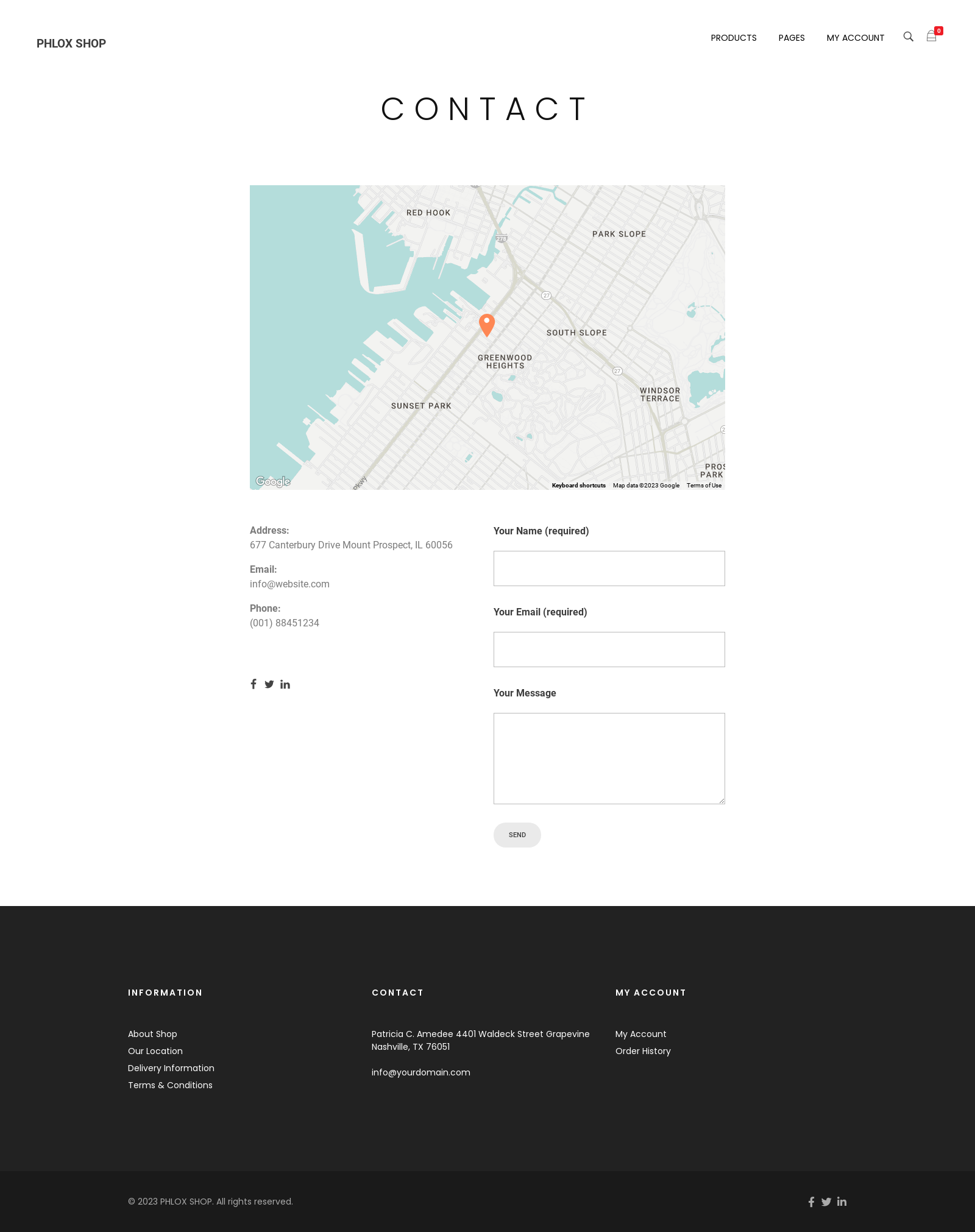The image size is (975, 1232).
Task: Open map Terms of Use link
Action: [704, 486]
